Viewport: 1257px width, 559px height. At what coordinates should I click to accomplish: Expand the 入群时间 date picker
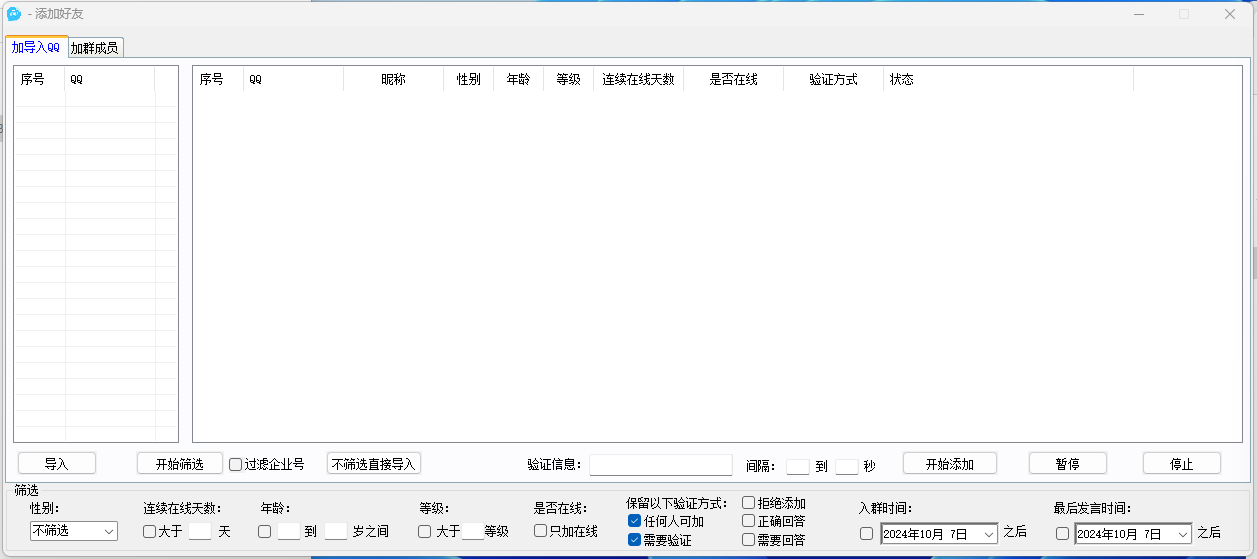[x=989, y=534]
